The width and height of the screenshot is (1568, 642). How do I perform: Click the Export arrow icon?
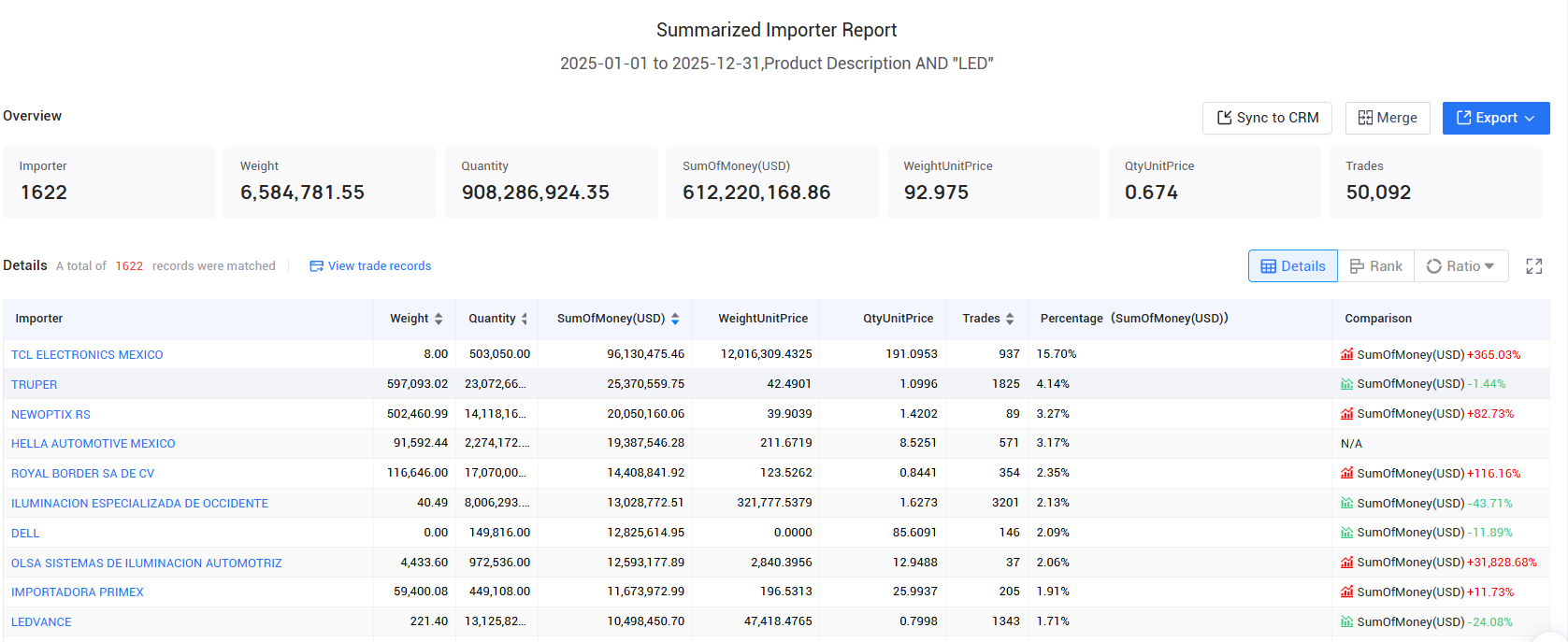click(1463, 118)
